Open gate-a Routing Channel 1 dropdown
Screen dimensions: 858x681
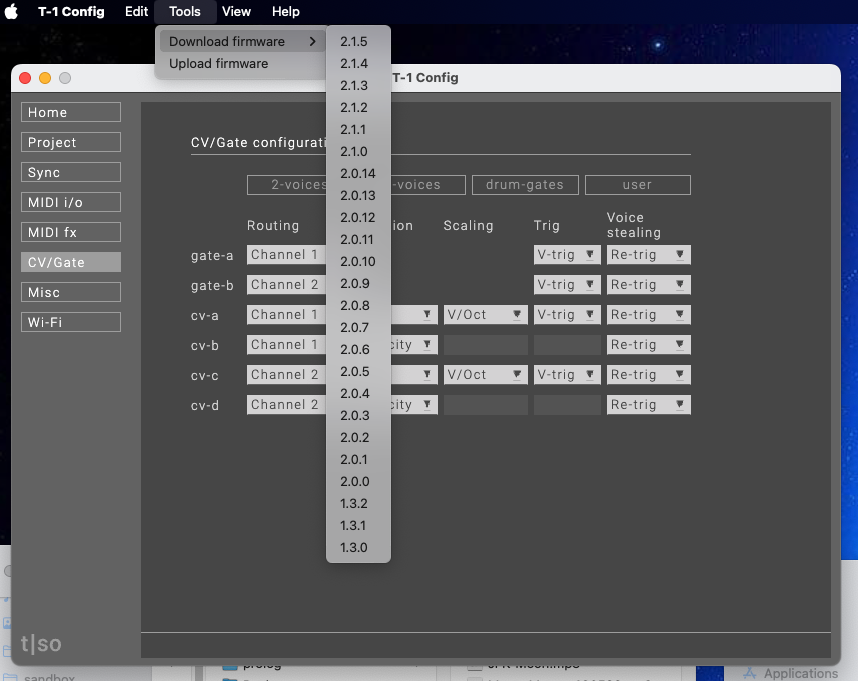coord(287,255)
